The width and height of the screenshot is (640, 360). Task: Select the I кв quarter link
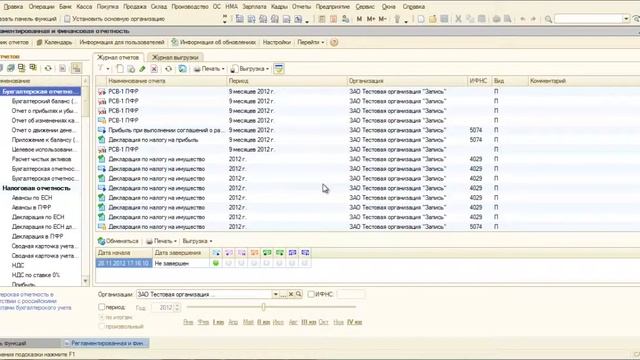[218, 322]
